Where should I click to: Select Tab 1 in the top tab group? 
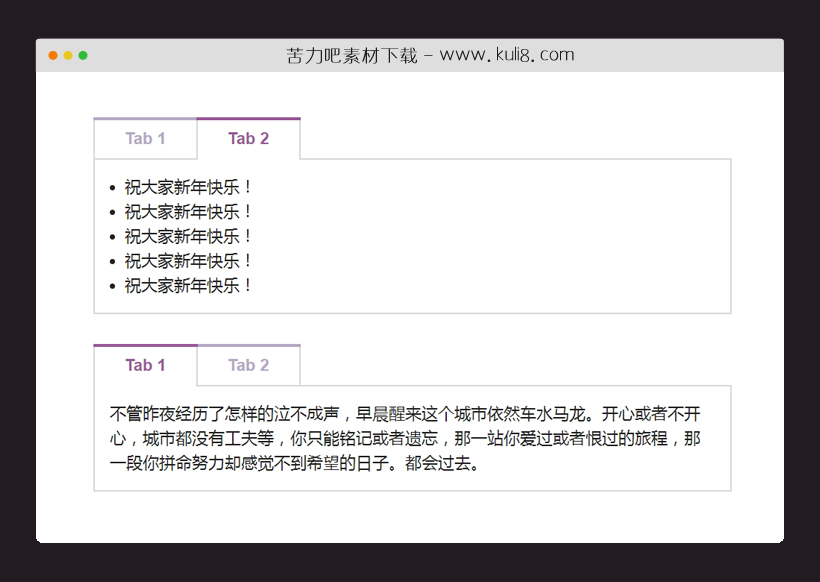pos(145,138)
